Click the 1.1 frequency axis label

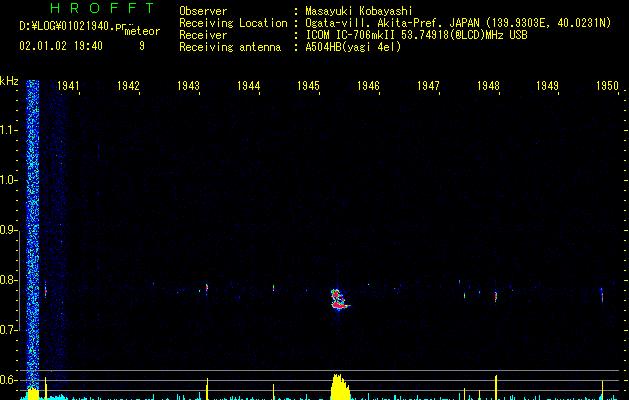9,130
